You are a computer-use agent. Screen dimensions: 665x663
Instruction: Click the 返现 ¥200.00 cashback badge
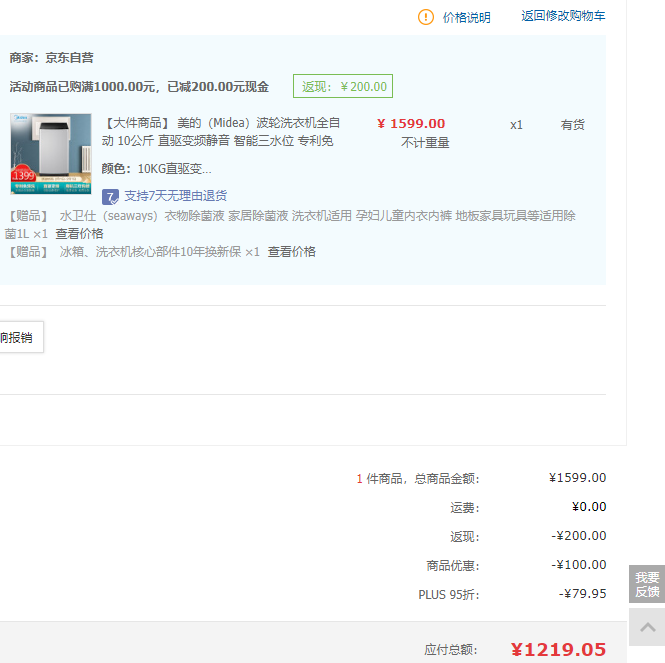343,86
